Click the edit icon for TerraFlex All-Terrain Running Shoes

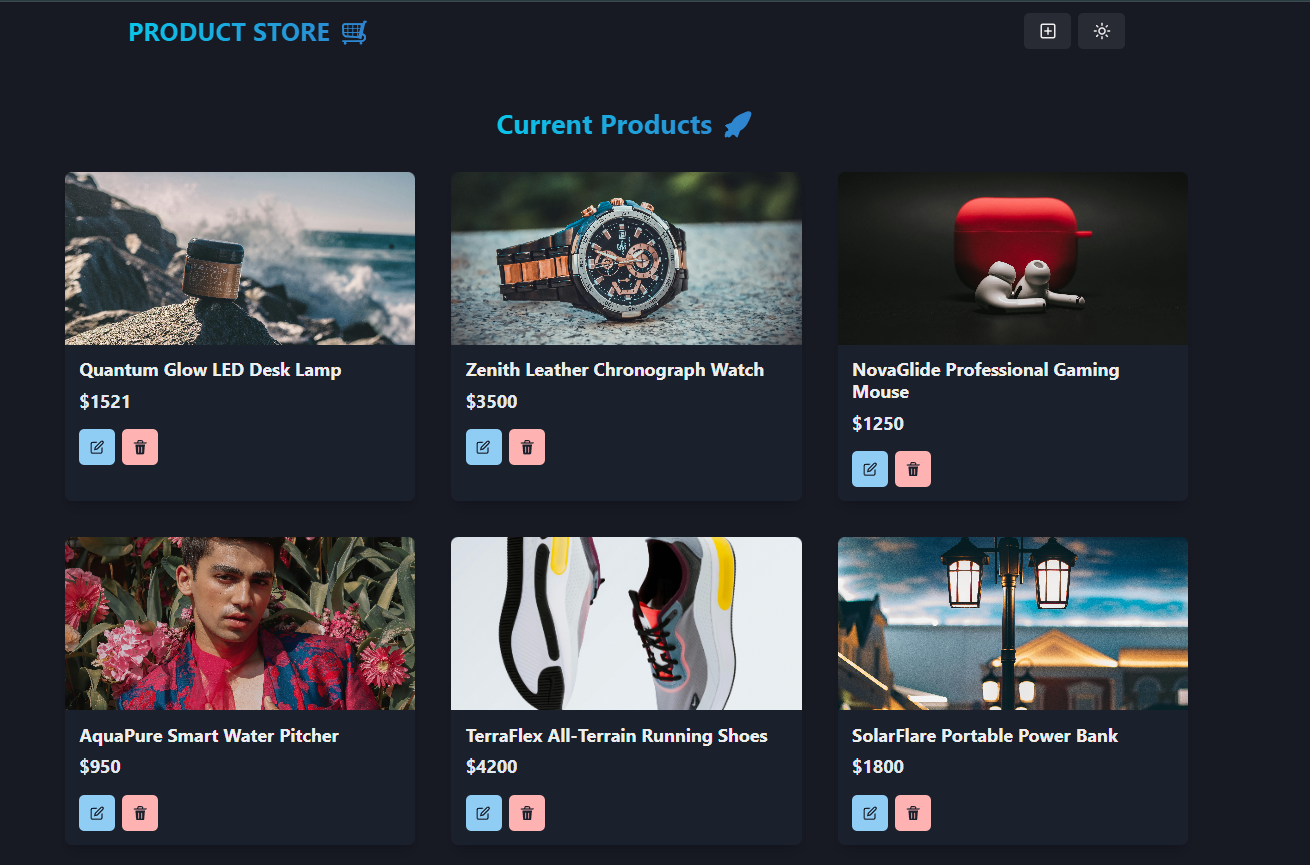coord(484,813)
